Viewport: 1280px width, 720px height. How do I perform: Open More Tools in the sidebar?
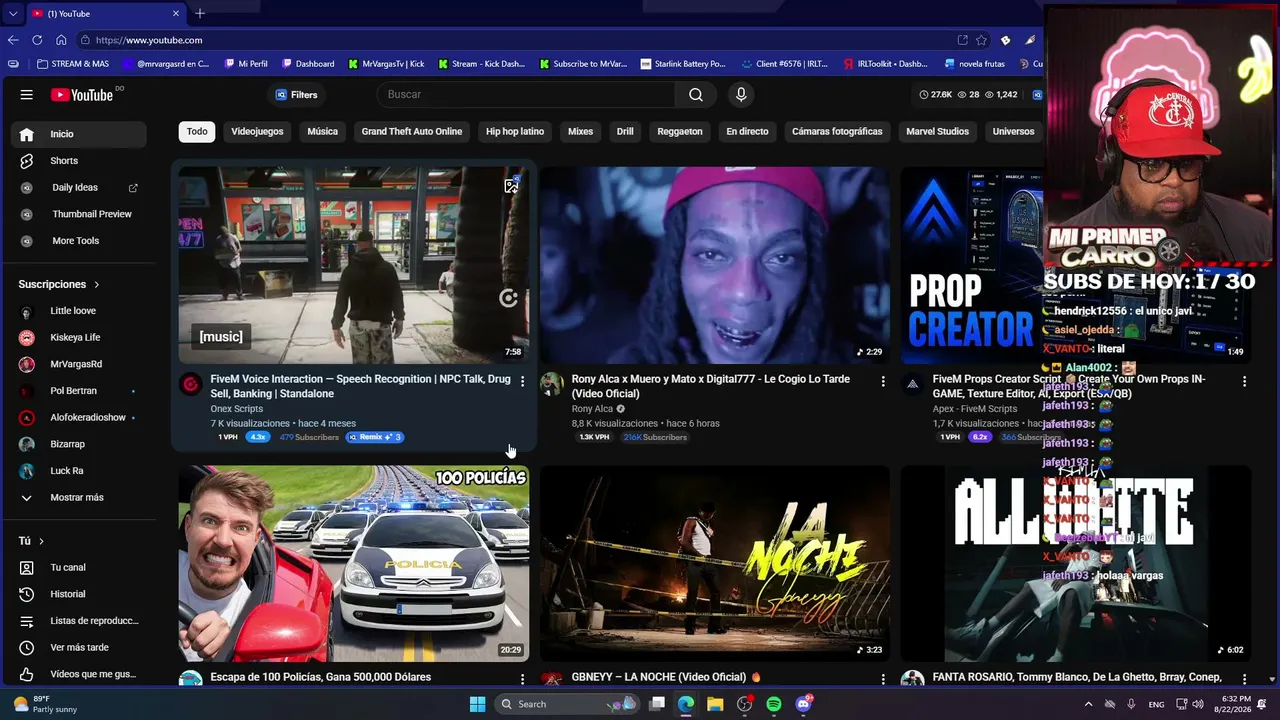[x=79, y=241]
